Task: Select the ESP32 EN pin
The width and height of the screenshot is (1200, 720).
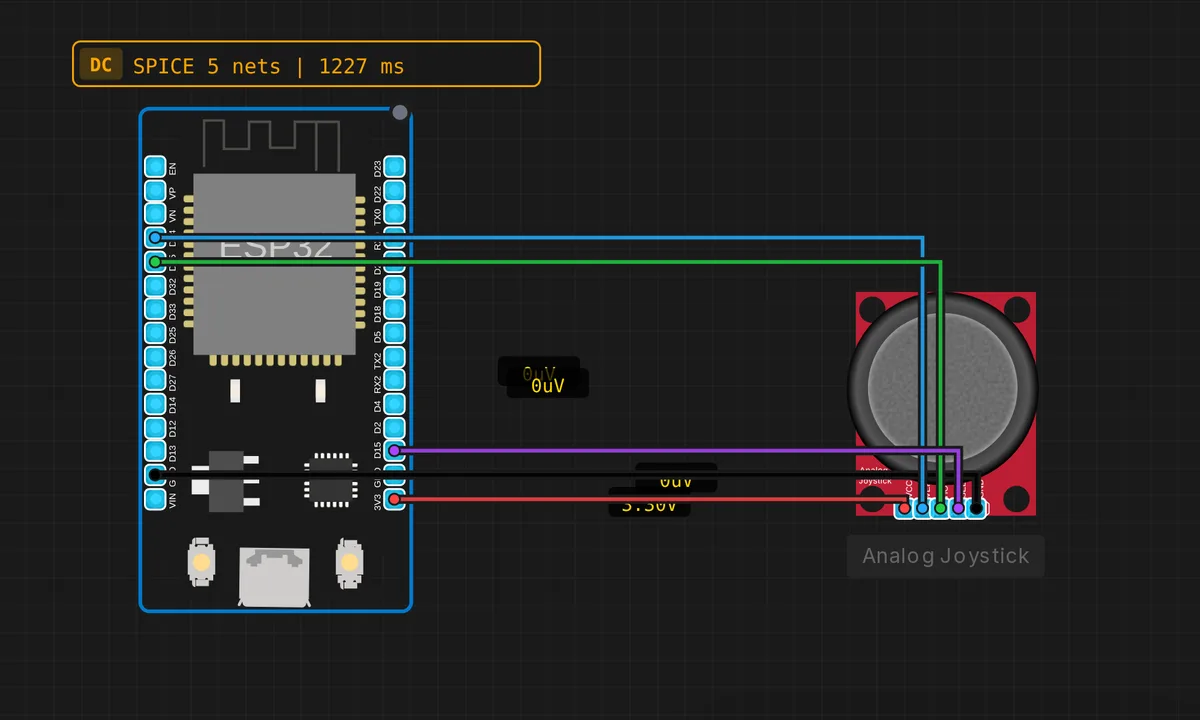Action: 155,166
